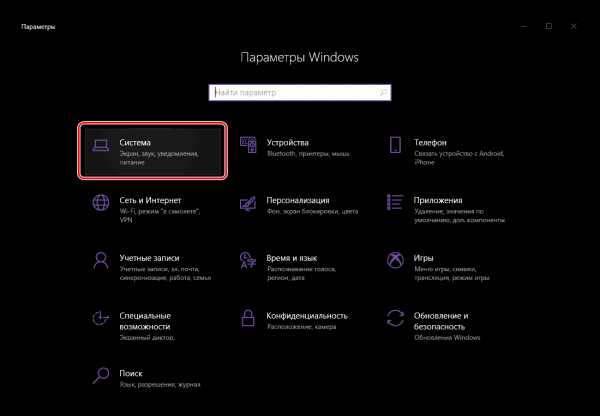Open Устройства settings title
The height and width of the screenshot is (416, 600).
287,143
